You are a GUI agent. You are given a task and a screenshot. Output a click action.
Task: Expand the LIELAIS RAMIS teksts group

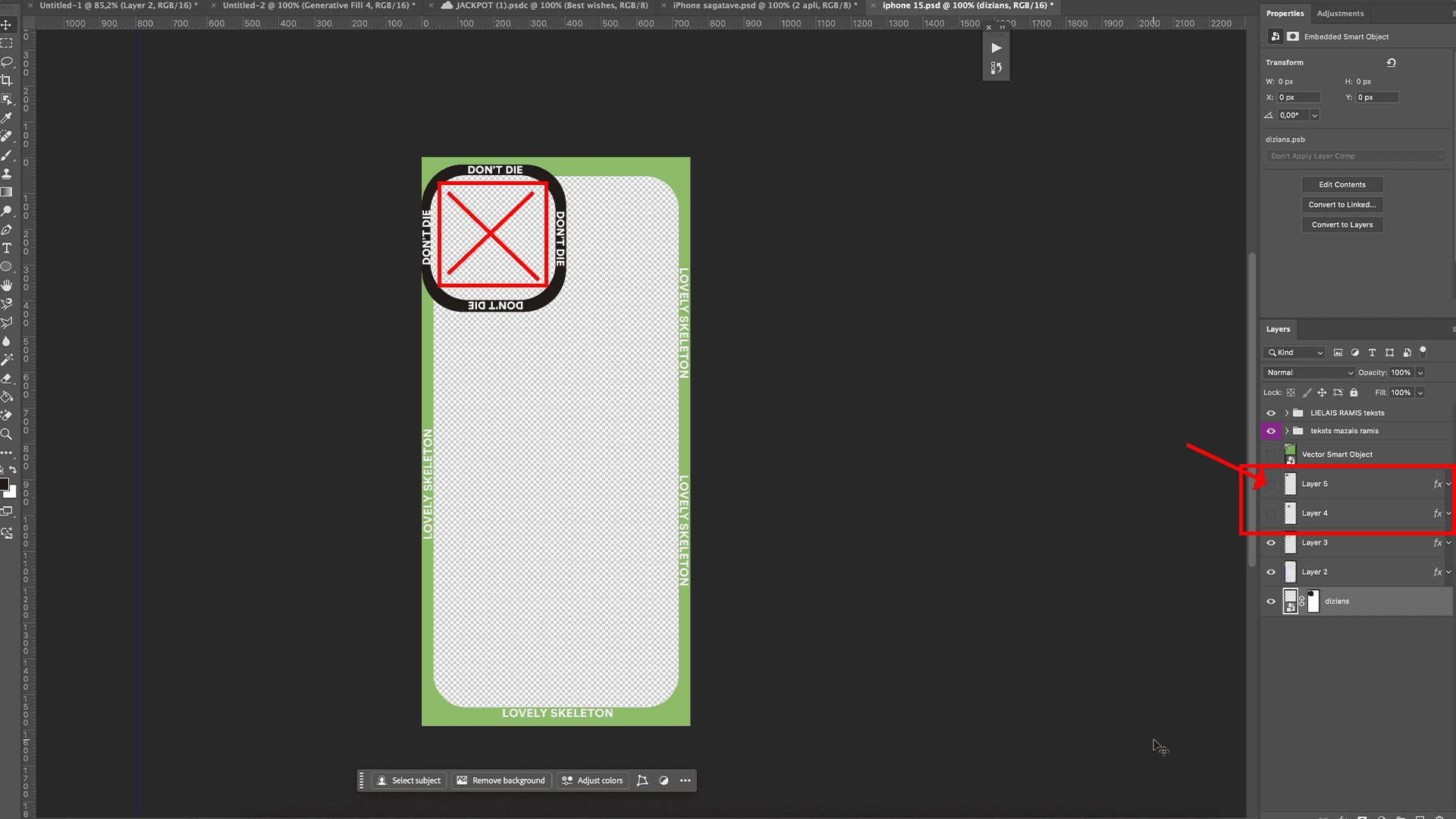[1287, 413]
